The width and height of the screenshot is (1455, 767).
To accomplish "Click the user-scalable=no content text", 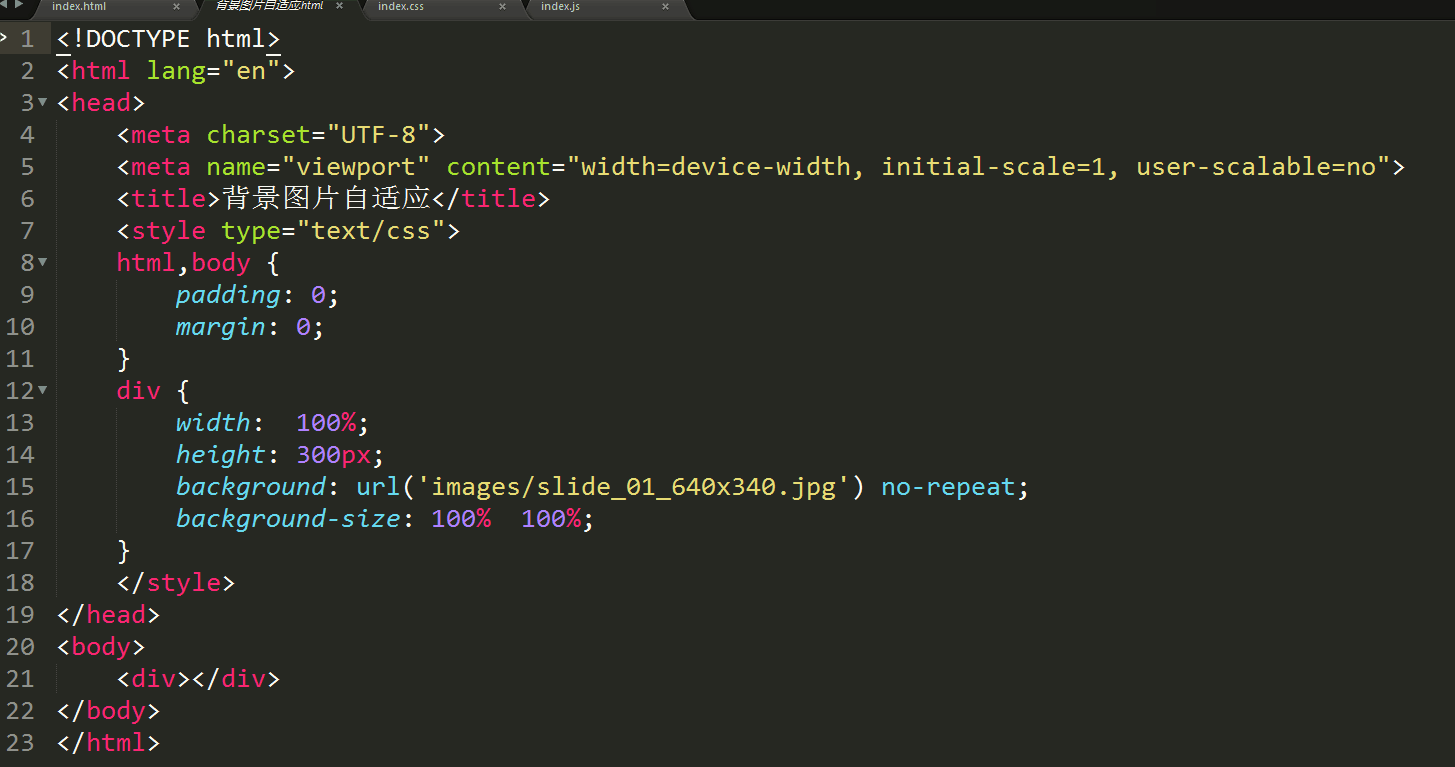I will point(1257,167).
